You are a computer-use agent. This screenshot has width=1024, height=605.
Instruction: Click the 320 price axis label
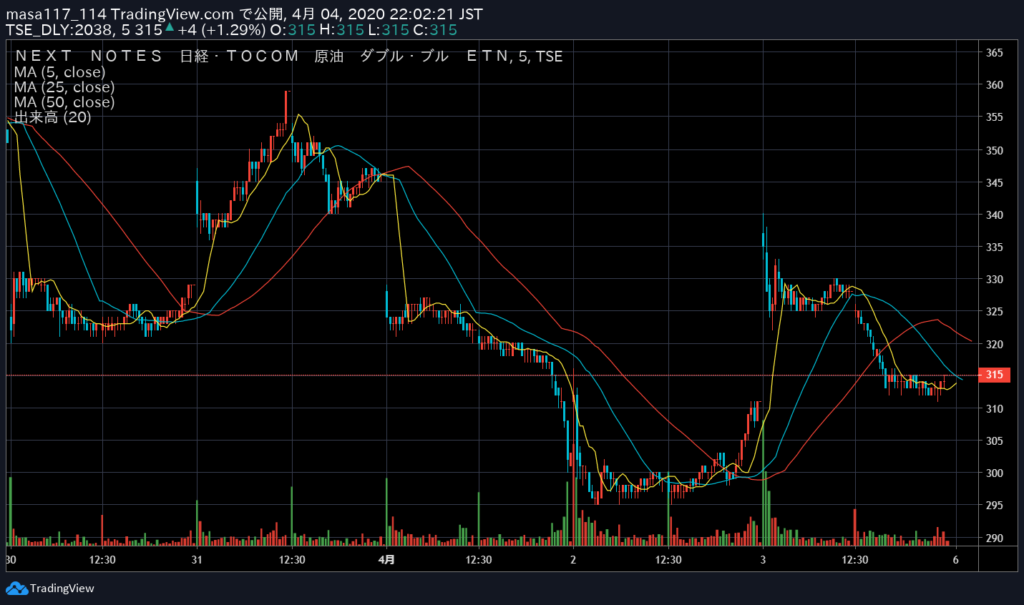click(x=994, y=344)
